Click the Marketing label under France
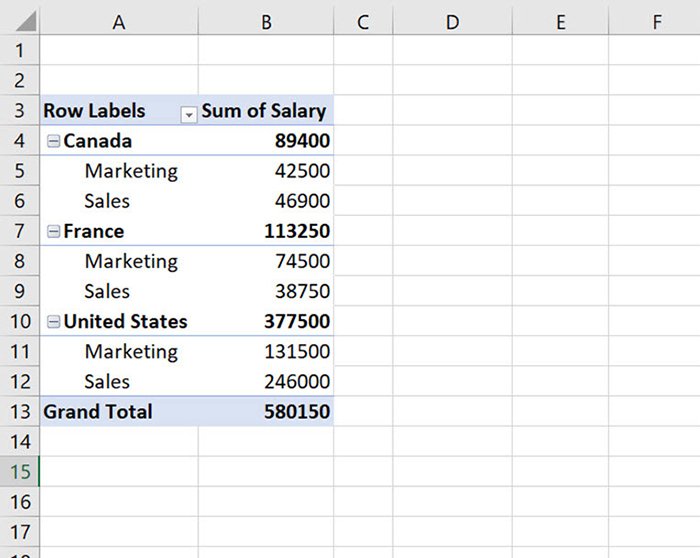700x558 pixels. [x=131, y=261]
